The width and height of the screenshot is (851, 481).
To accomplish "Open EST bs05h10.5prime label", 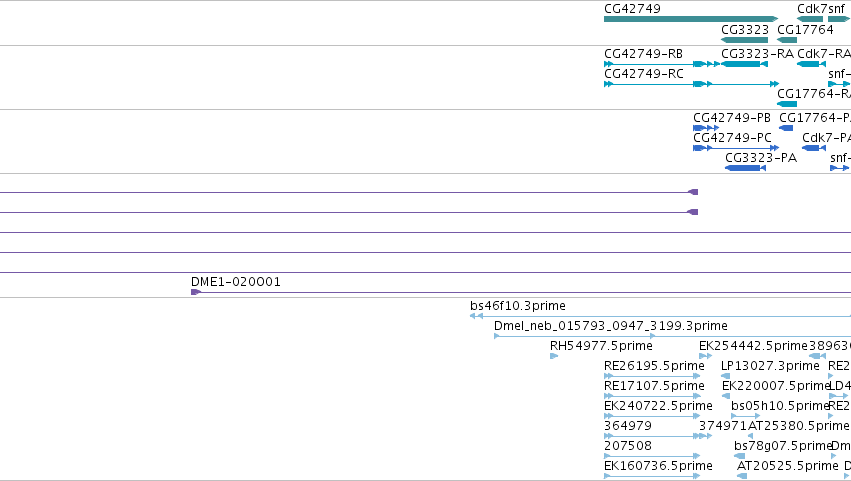I will click(x=779, y=407).
